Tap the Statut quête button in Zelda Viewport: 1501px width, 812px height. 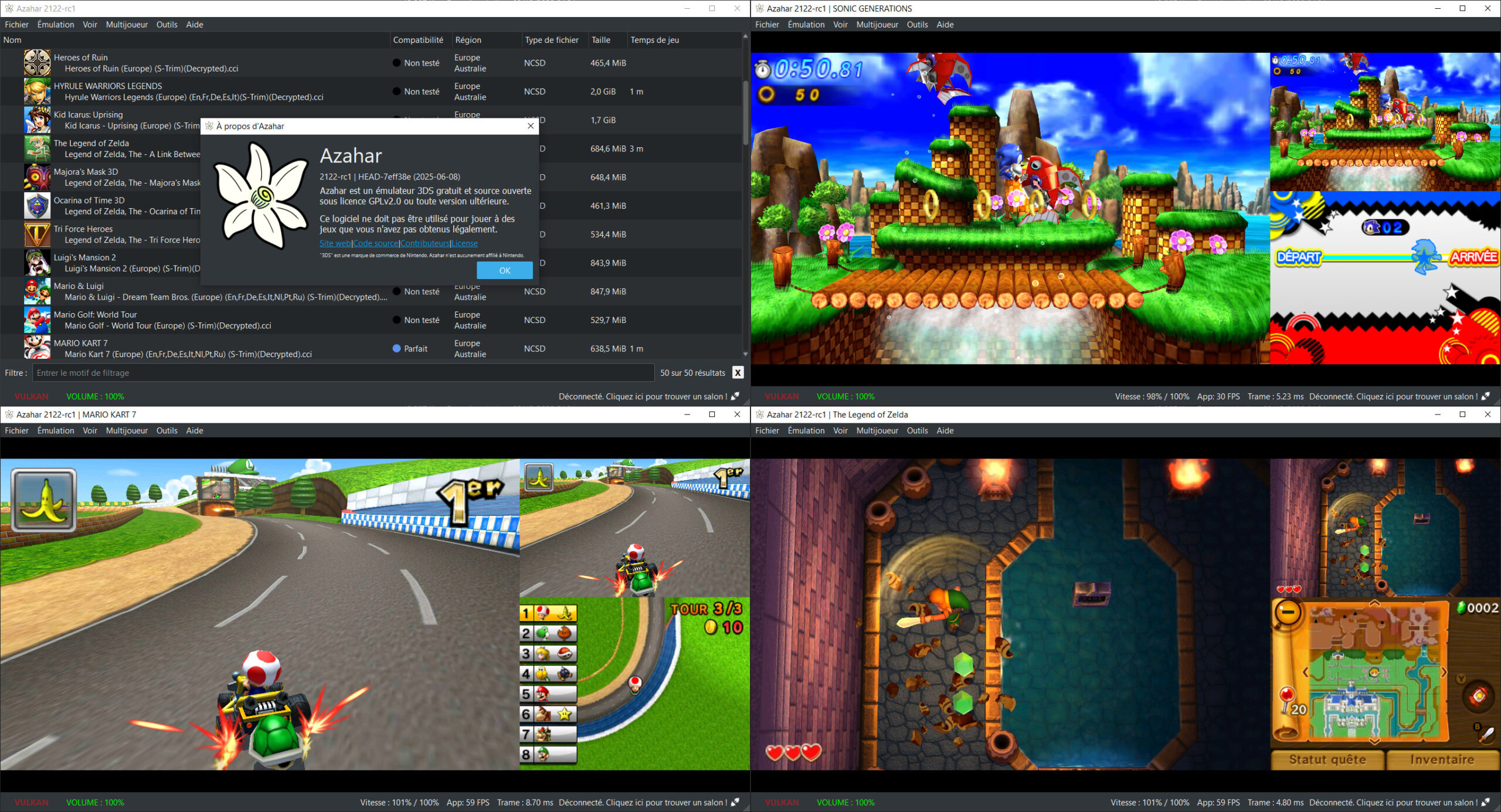(x=1327, y=760)
